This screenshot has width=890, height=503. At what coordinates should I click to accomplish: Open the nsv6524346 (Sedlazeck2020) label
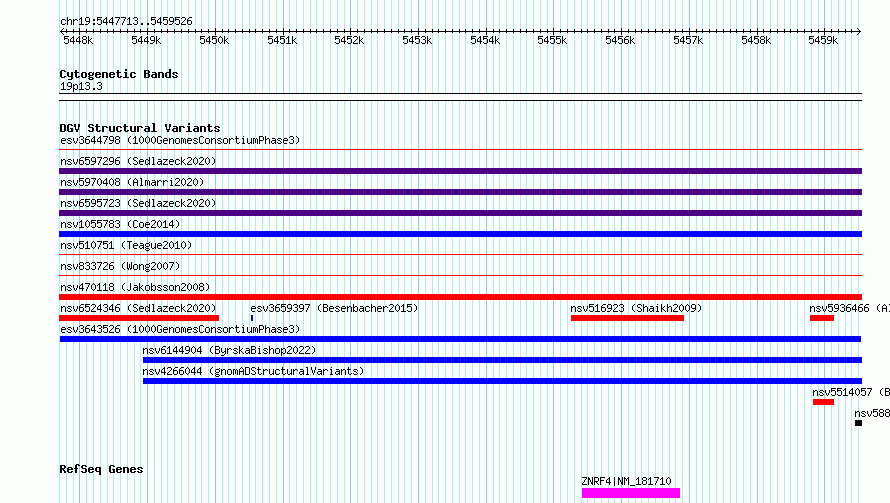[x=138, y=308]
